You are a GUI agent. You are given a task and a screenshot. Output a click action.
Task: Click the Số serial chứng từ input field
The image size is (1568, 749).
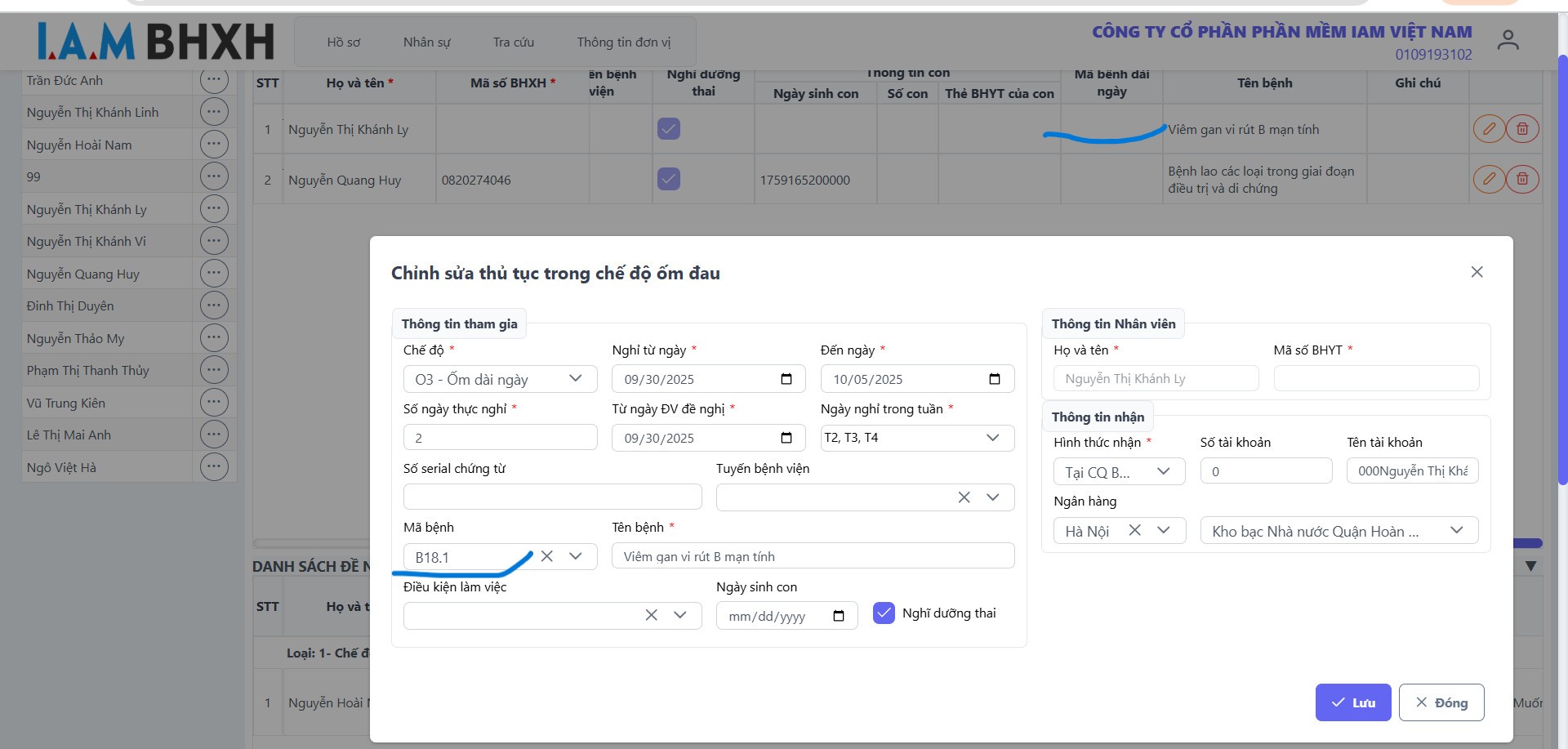click(552, 497)
